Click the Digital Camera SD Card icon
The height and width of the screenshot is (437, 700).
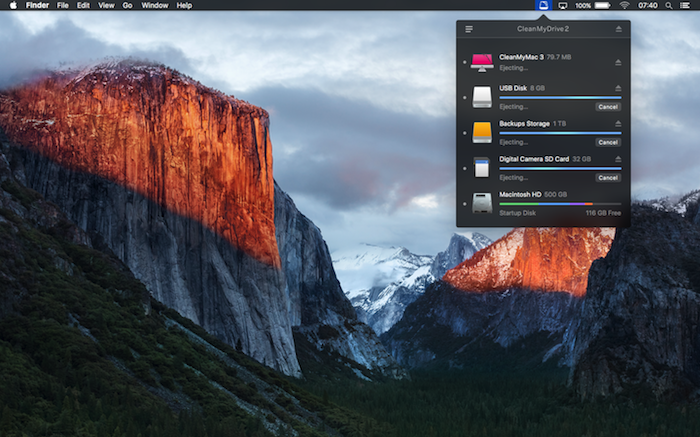482,168
